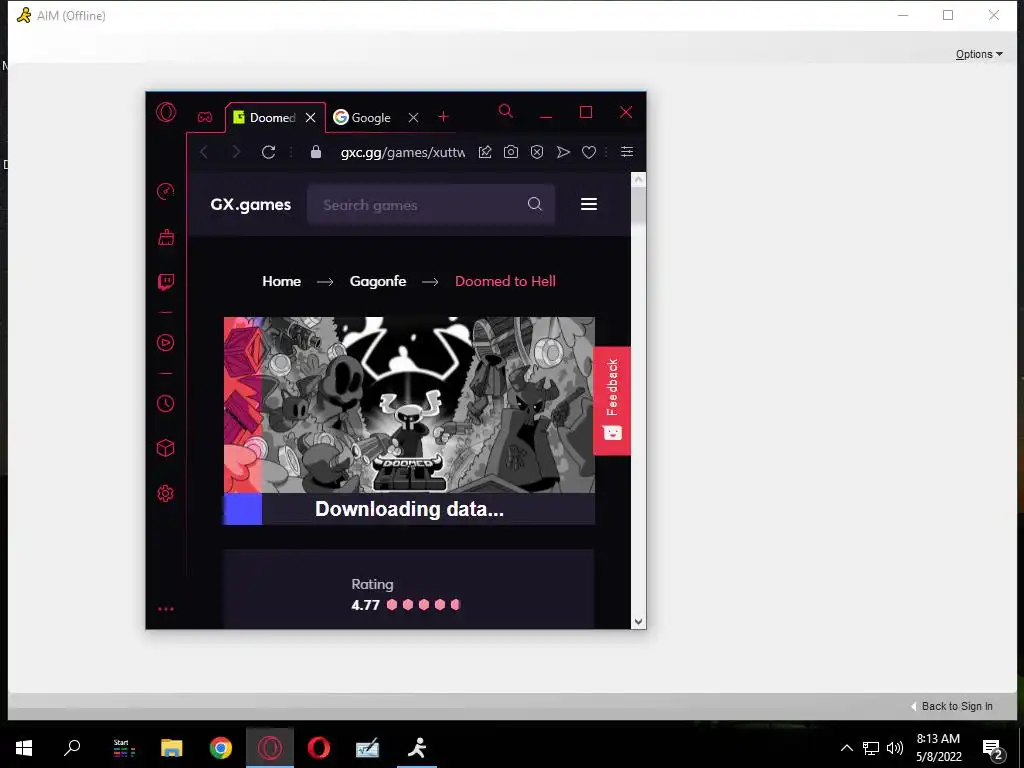Viewport: 1024px width, 768px height.
Task: Open GX.games hamburger menu
Action: [x=589, y=204]
